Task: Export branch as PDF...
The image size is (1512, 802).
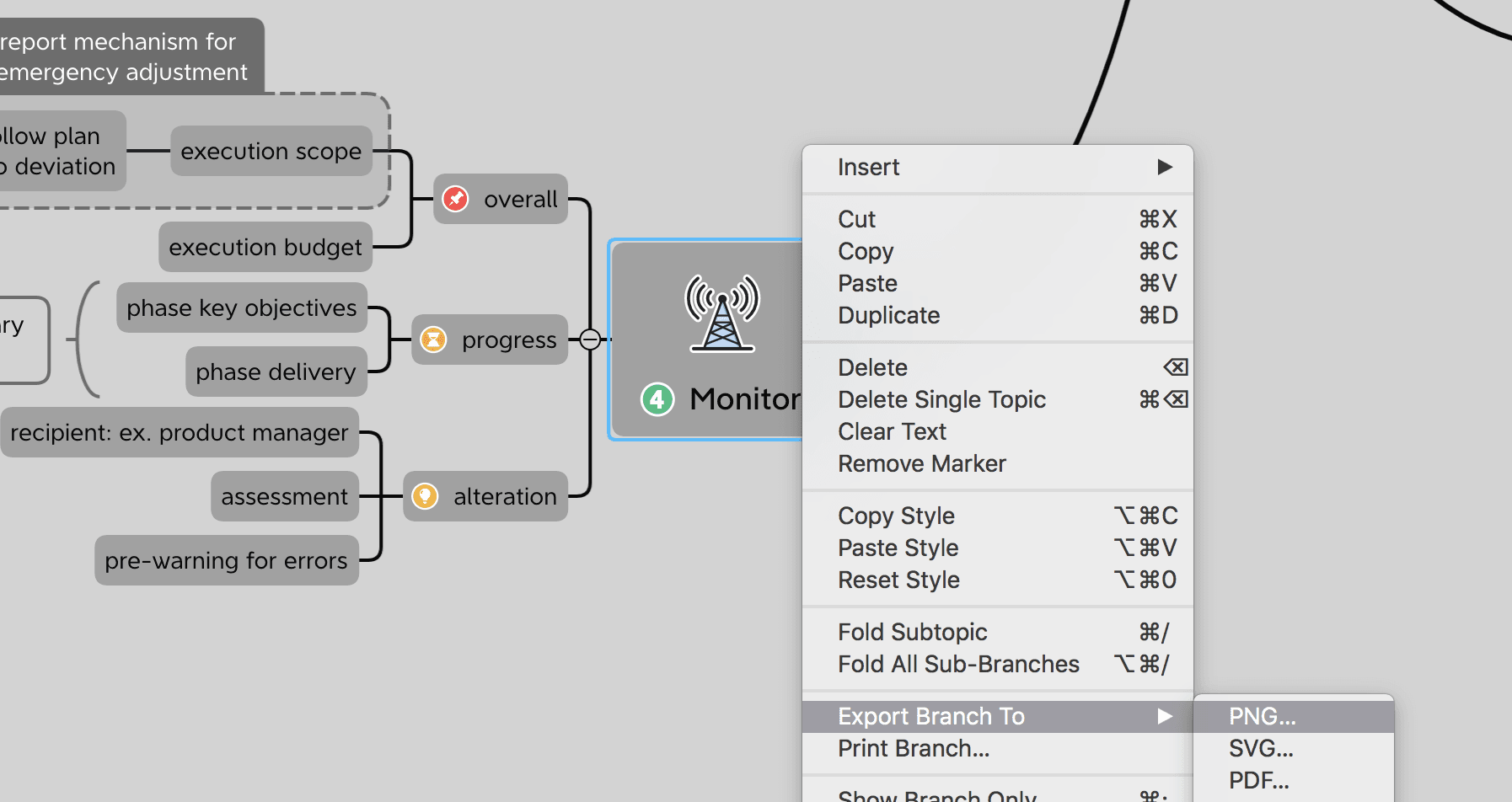Action: (1294, 780)
